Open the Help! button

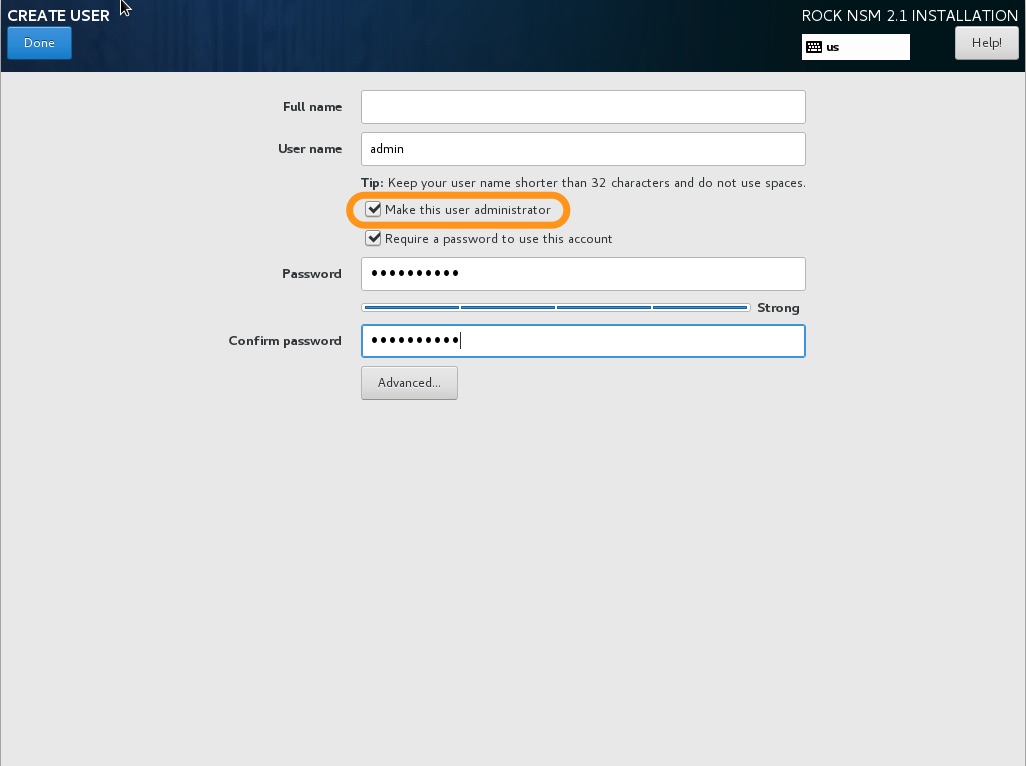click(986, 43)
